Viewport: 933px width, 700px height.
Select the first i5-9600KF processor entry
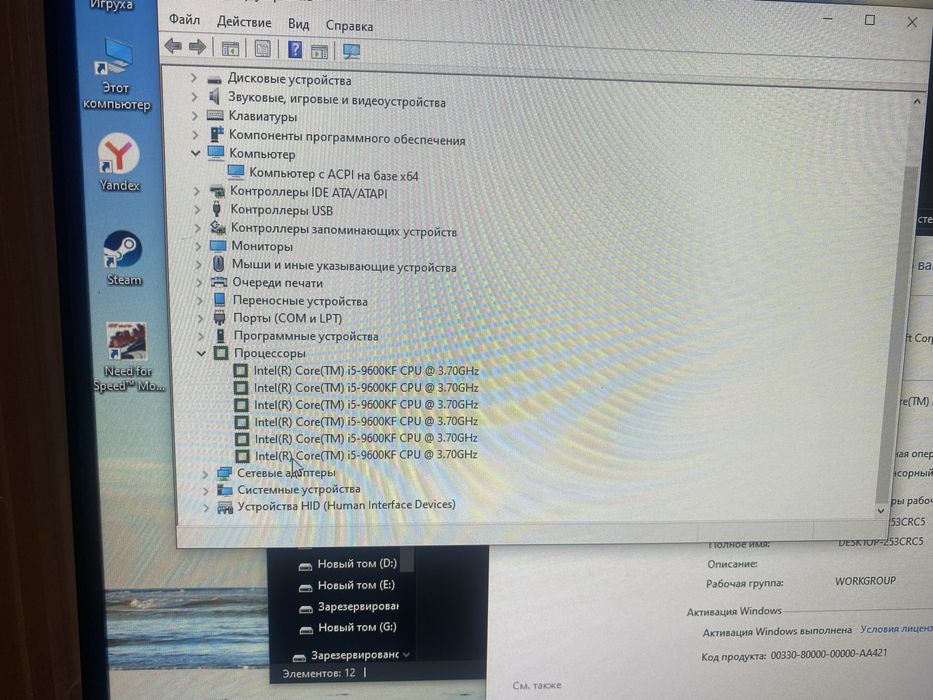pyautogui.click(x=366, y=370)
